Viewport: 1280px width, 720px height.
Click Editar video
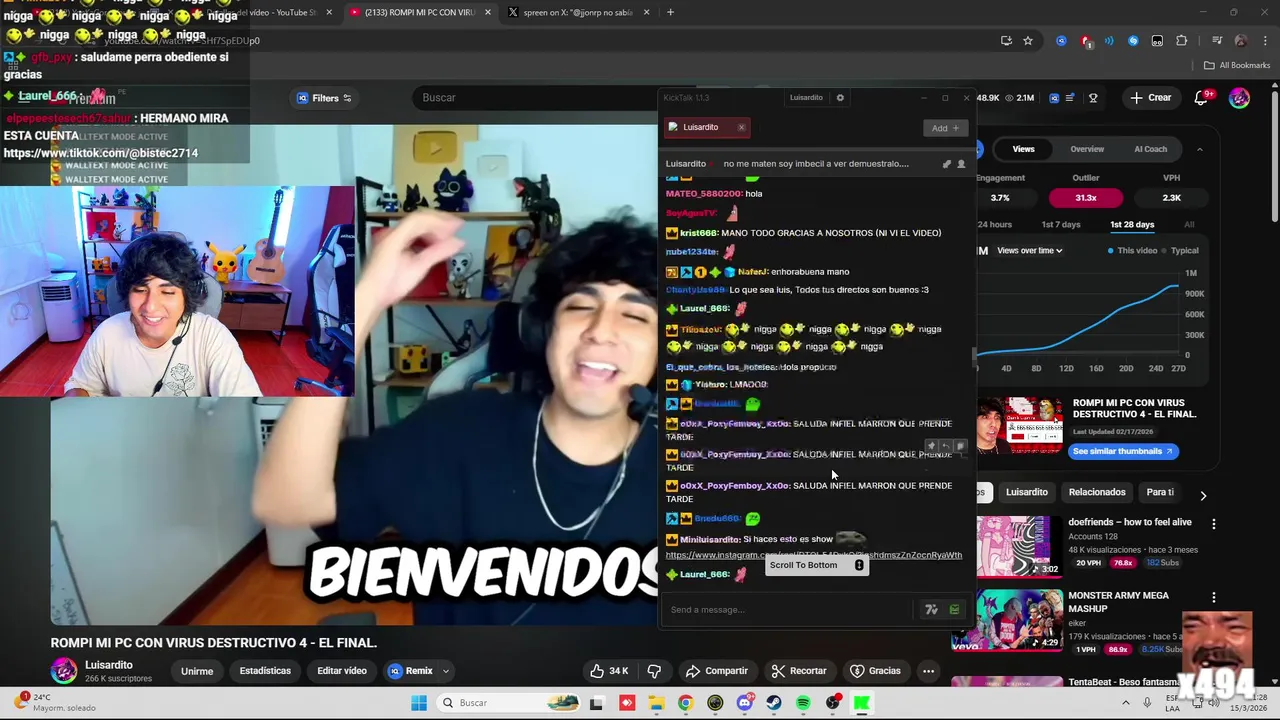tap(342, 671)
